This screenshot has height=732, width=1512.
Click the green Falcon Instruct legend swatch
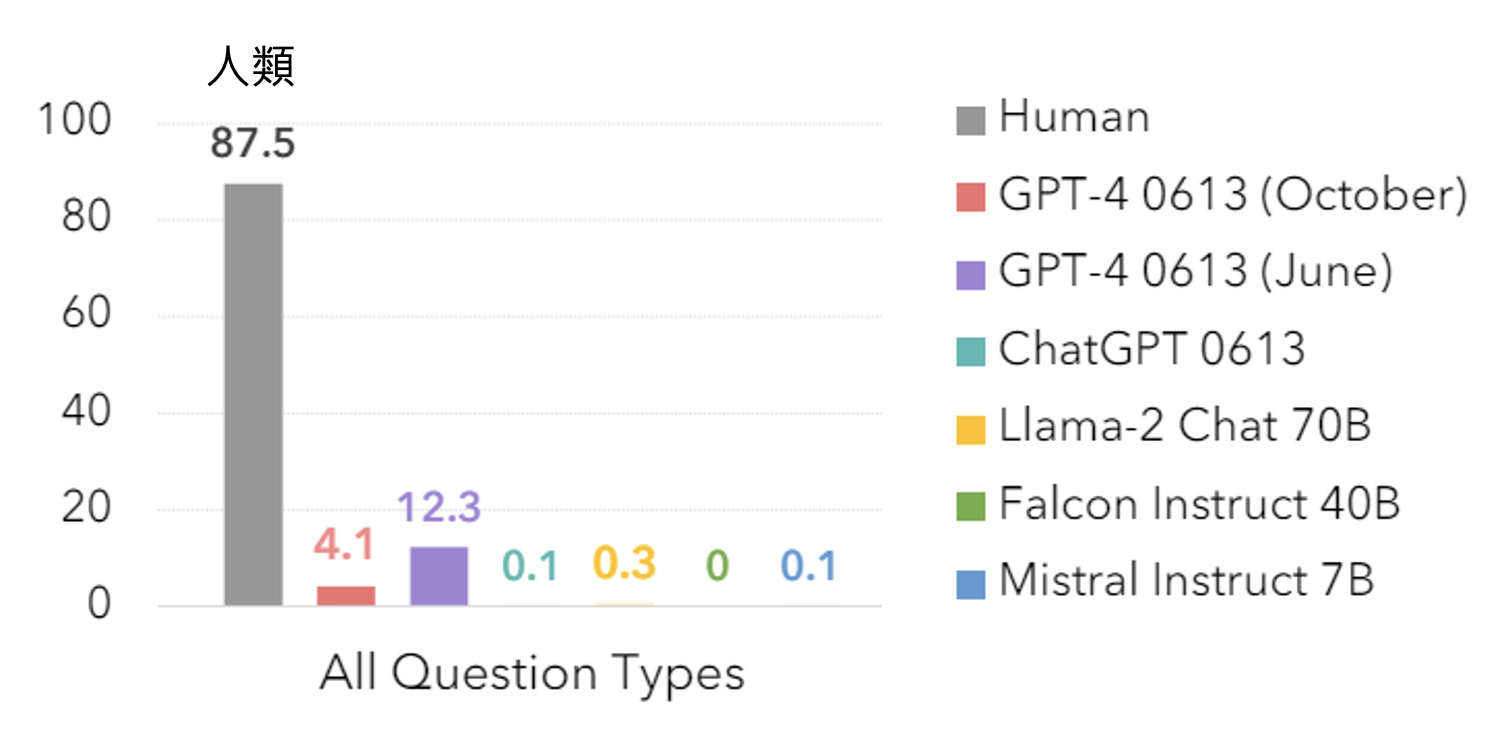point(970,506)
